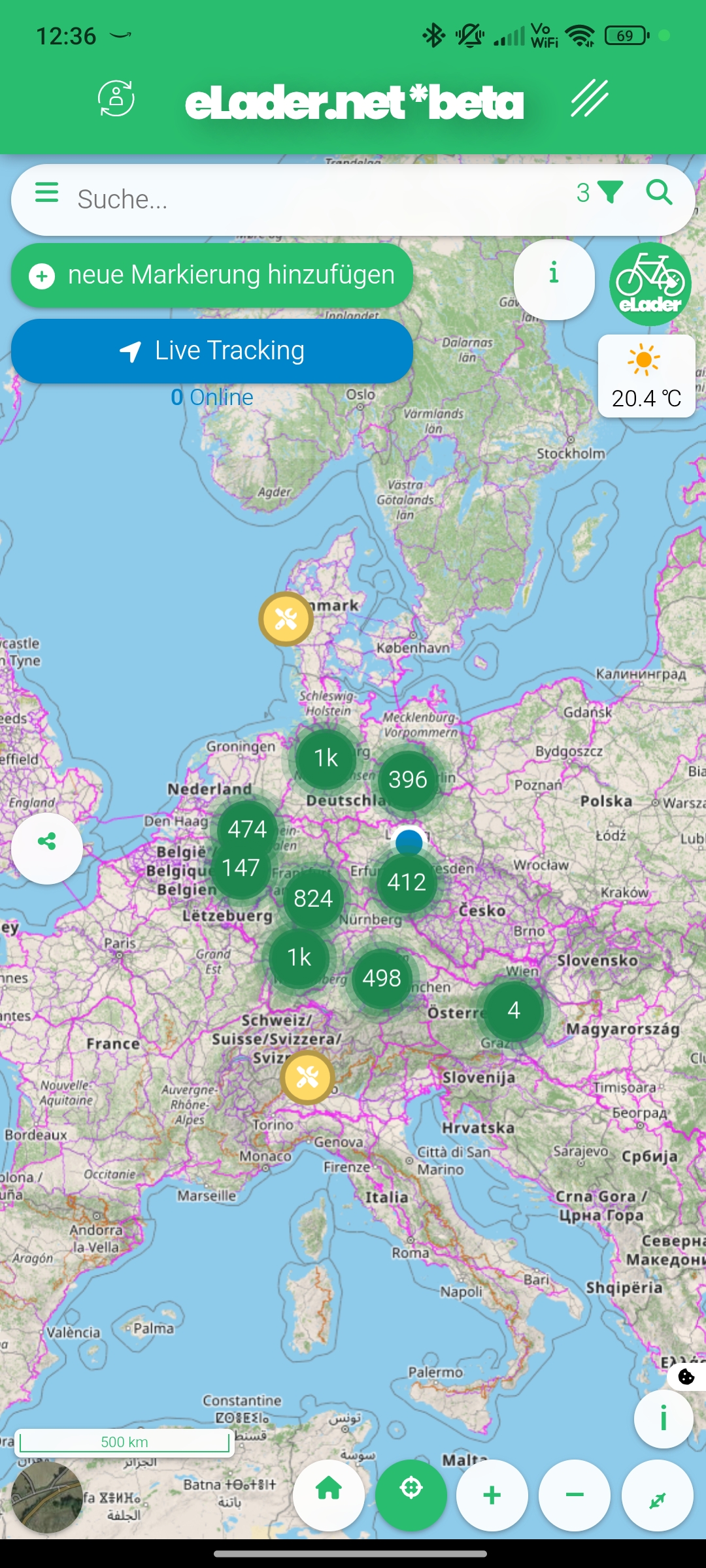Start Live Tracking
This screenshot has width=706, height=1568.
(x=212, y=351)
